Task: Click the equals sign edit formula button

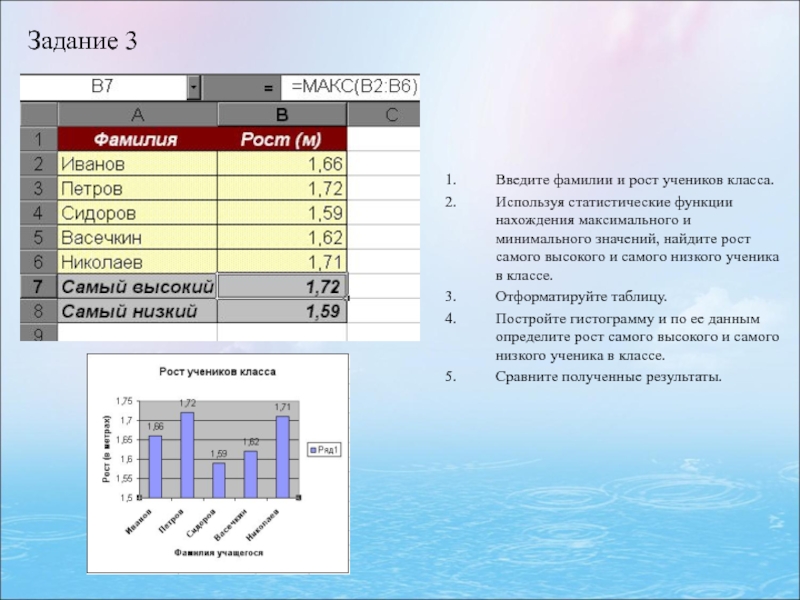Action: tap(268, 88)
